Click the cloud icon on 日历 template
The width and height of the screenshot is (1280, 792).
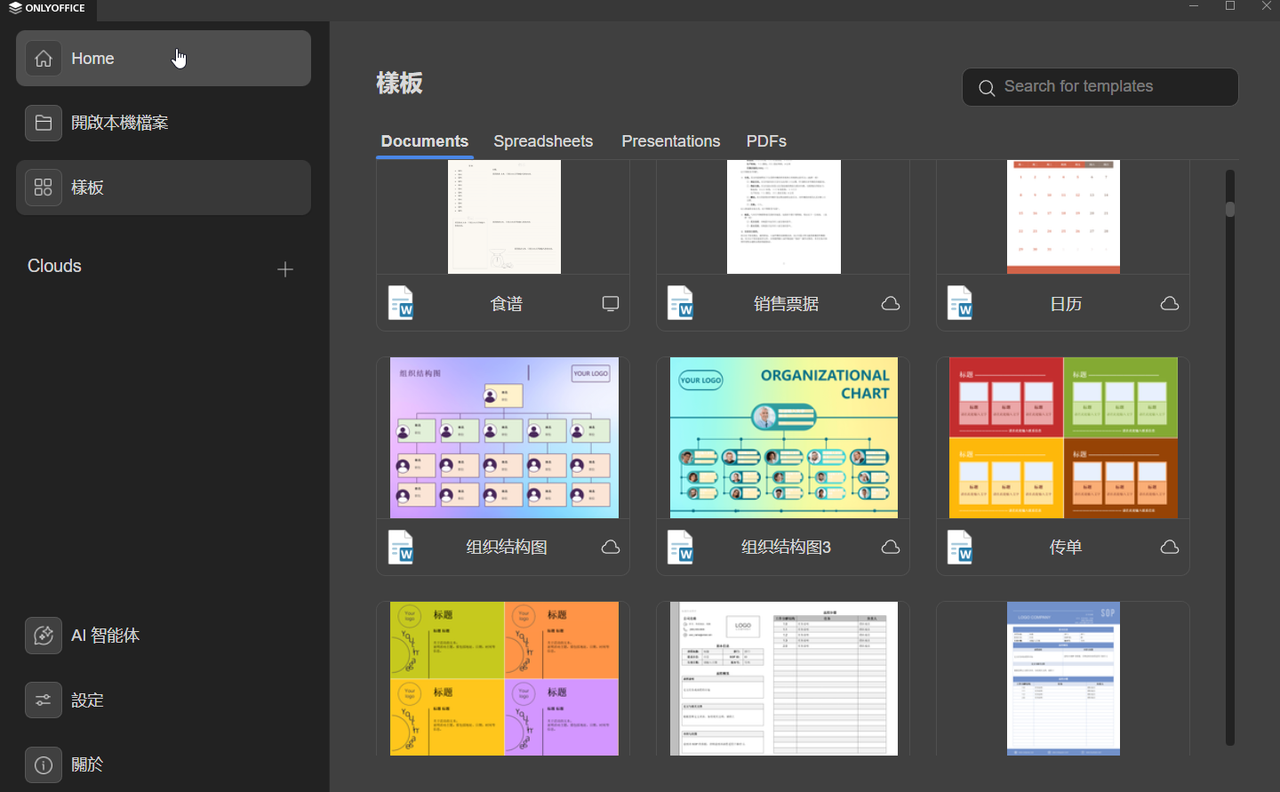[1169, 304]
